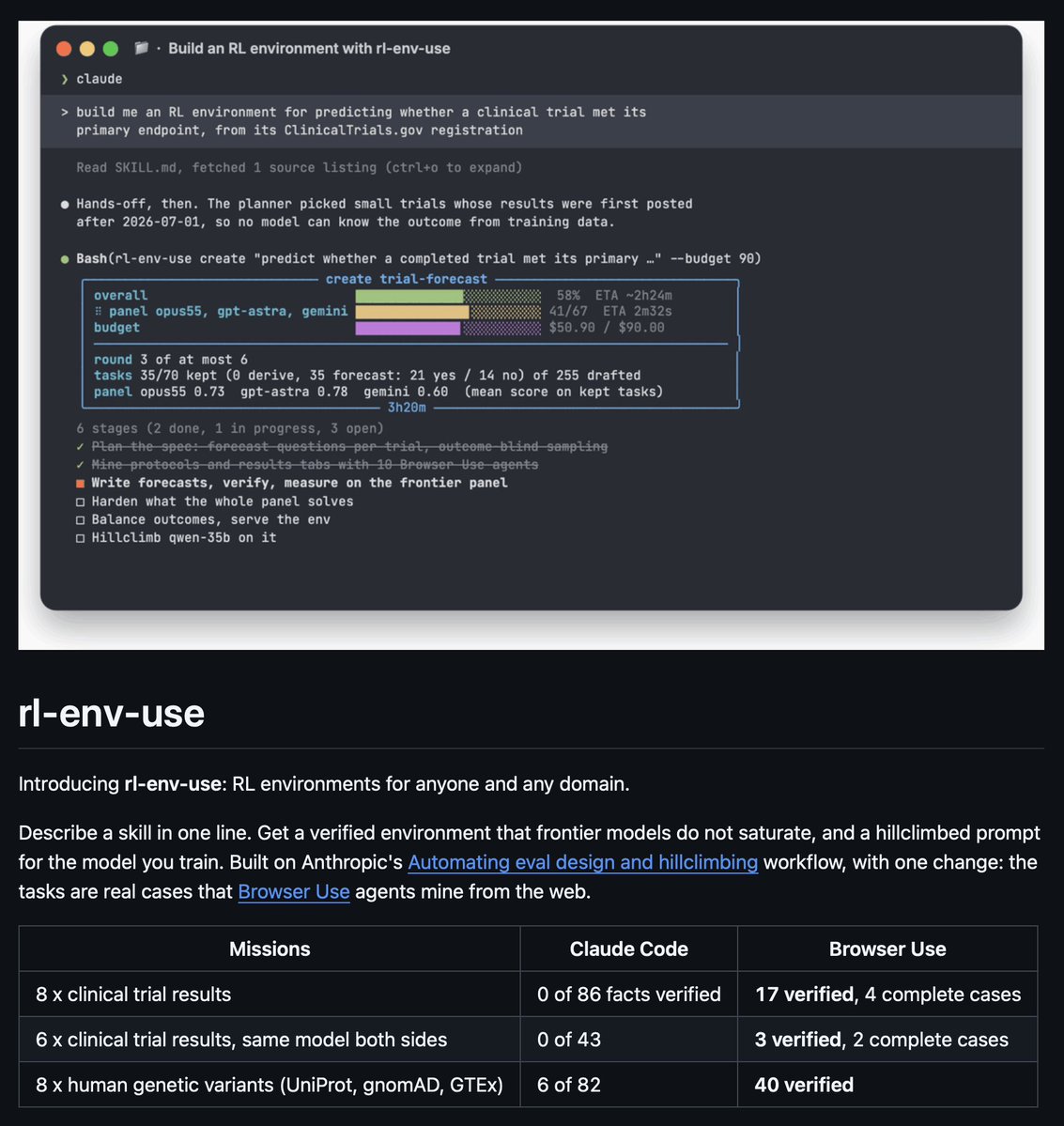Click the '6 of 82' cell
Viewport: 1064px width, 1126px height.
629,1085
